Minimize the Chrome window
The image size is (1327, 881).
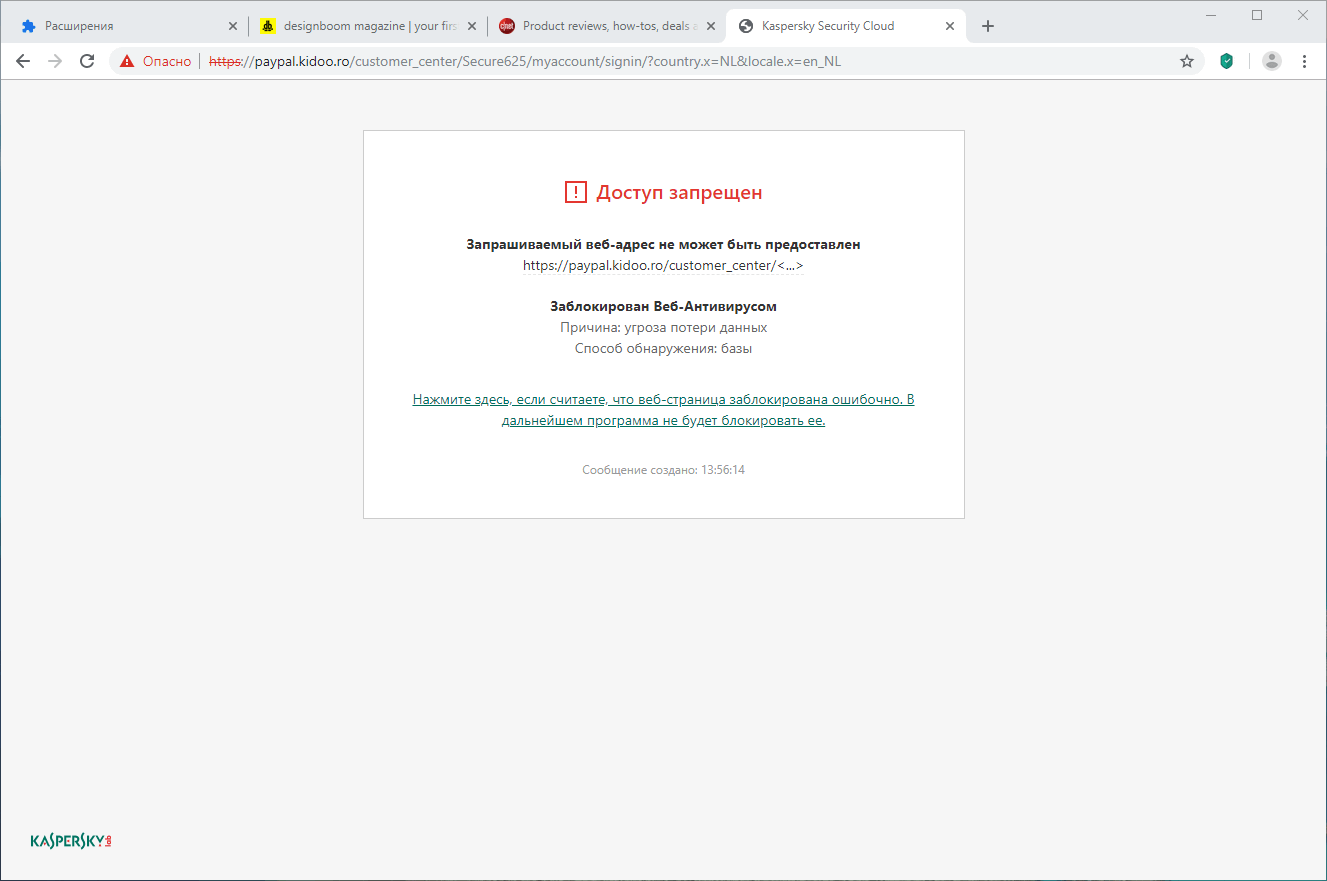click(x=1212, y=15)
